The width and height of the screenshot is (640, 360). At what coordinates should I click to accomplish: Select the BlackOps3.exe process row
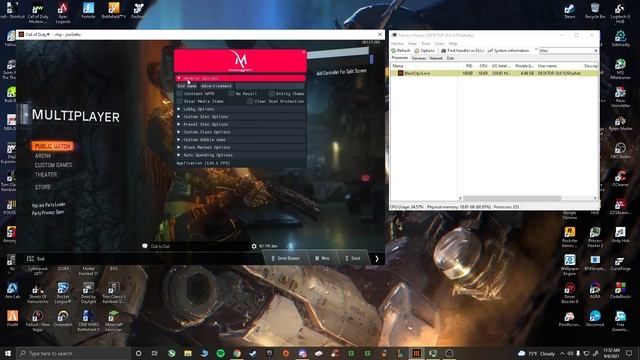click(x=494, y=73)
